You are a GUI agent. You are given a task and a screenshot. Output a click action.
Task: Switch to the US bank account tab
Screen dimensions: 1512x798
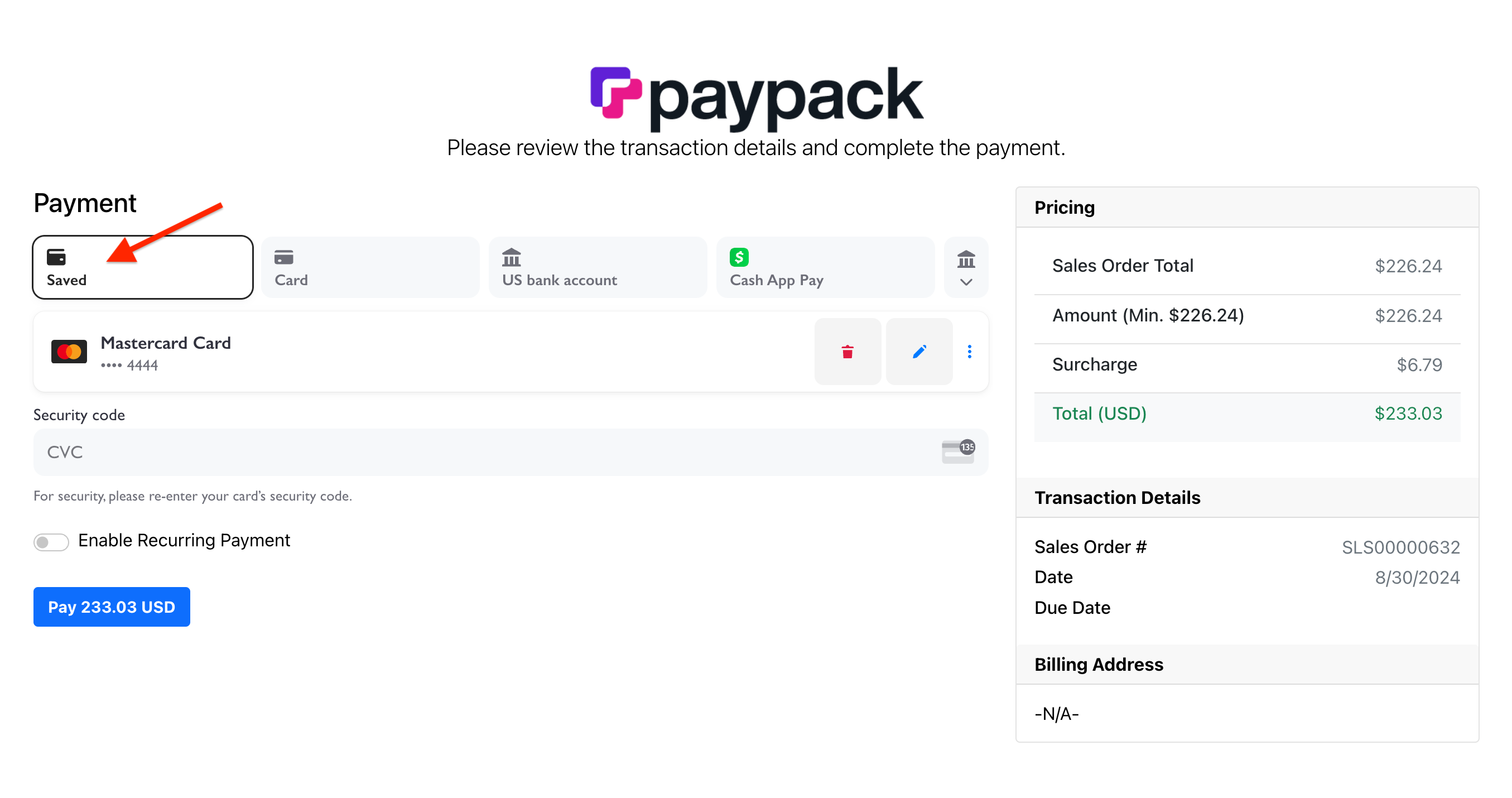point(597,267)
